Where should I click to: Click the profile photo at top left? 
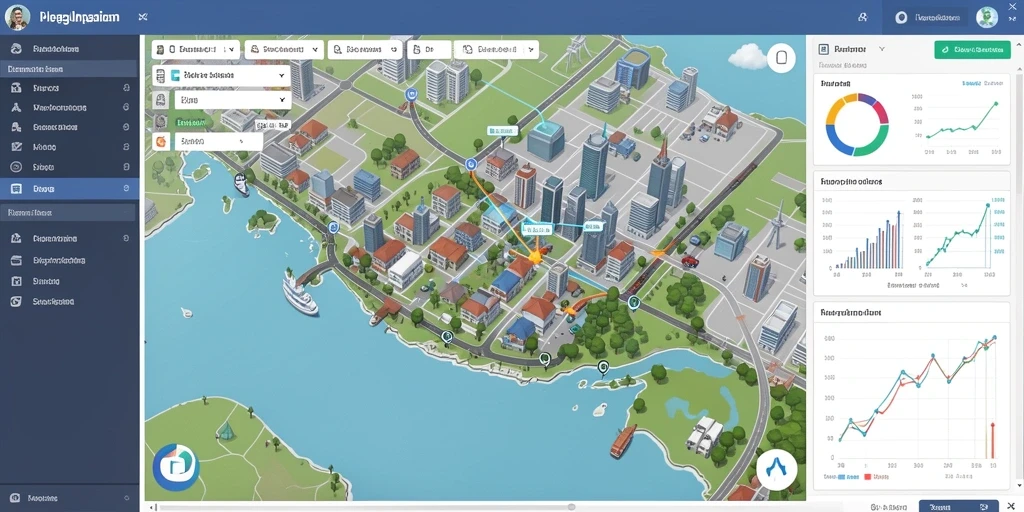[x=18, y=18]
